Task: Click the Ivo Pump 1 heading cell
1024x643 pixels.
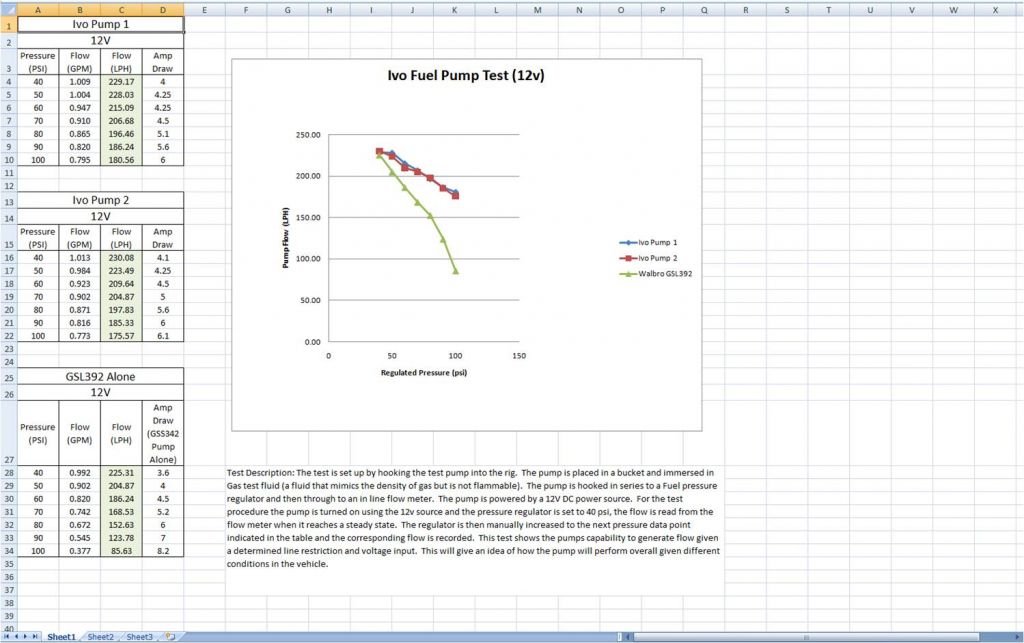Action: (100, 23)
